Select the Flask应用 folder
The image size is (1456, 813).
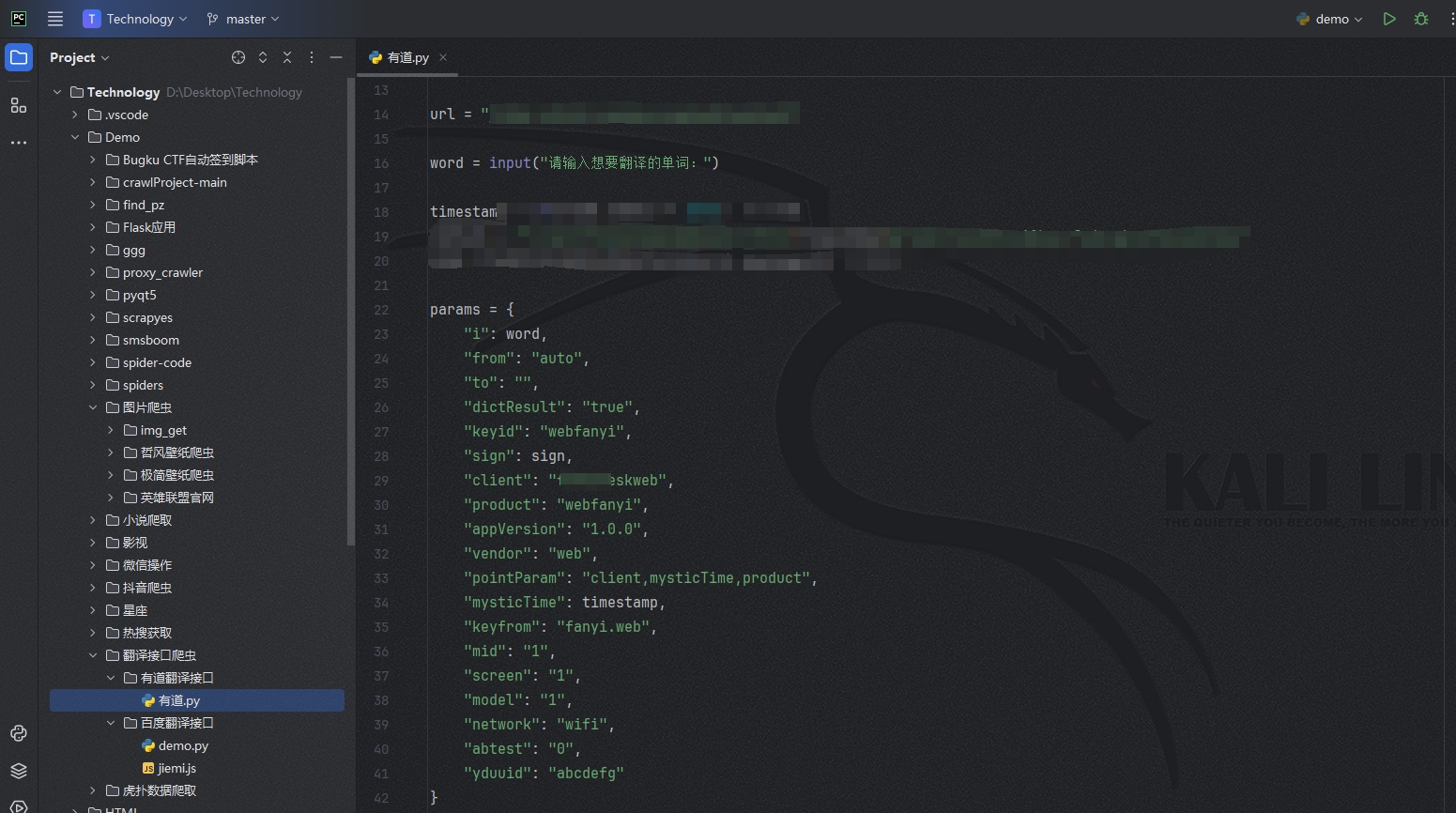pos(140,227)
